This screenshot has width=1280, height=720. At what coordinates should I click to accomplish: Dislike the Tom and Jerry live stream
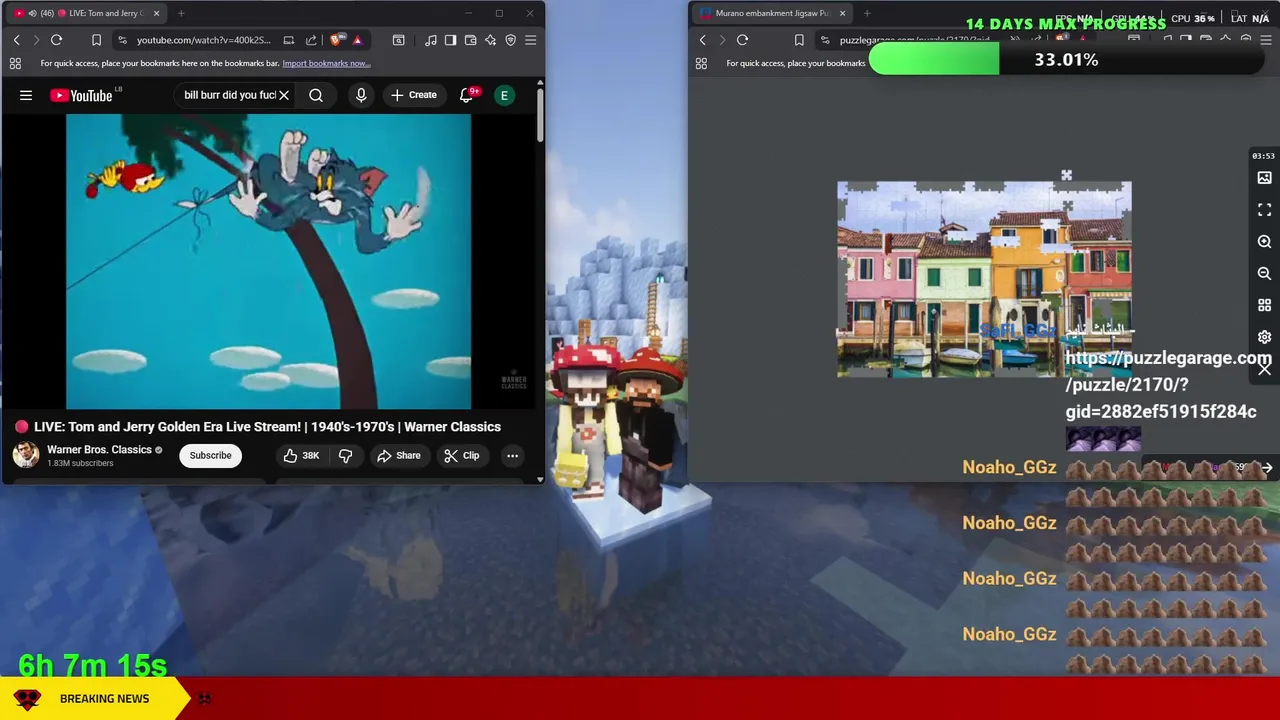(x=345, y=455)
